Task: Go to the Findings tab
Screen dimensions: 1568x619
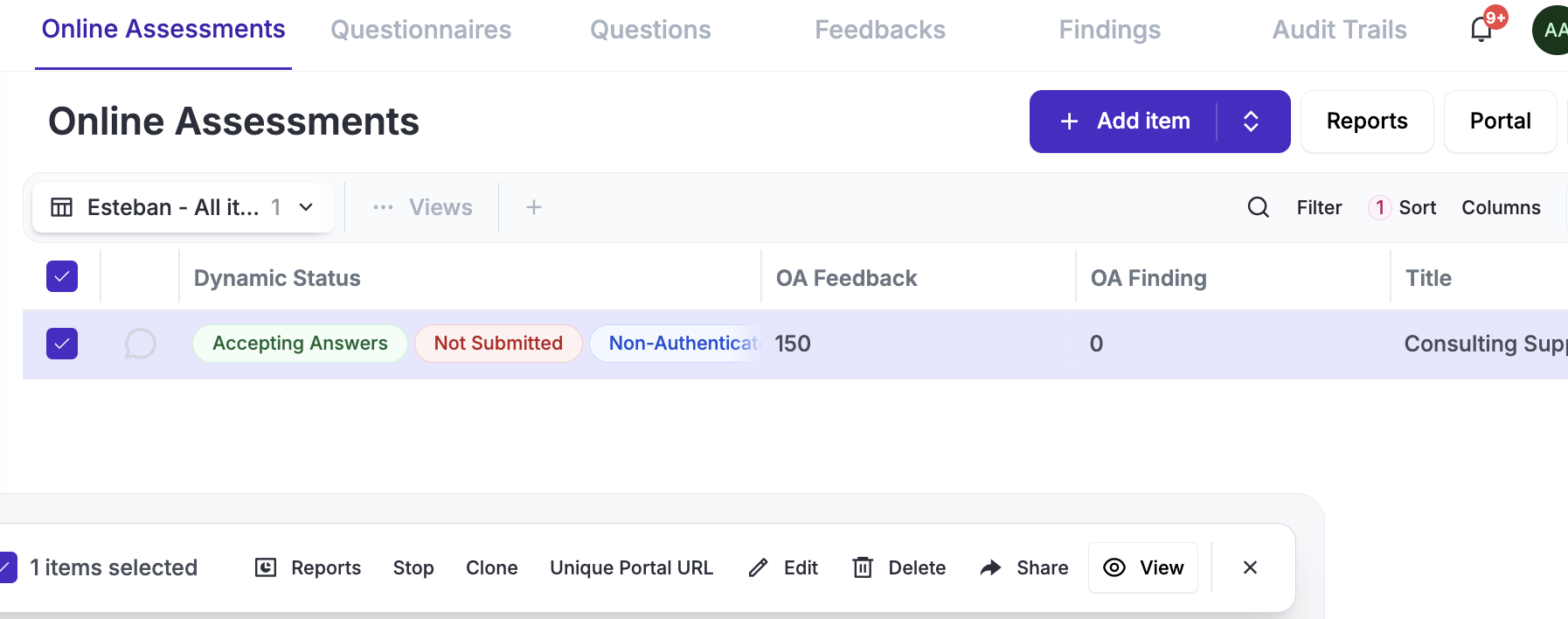Action: pos(1109,30)
